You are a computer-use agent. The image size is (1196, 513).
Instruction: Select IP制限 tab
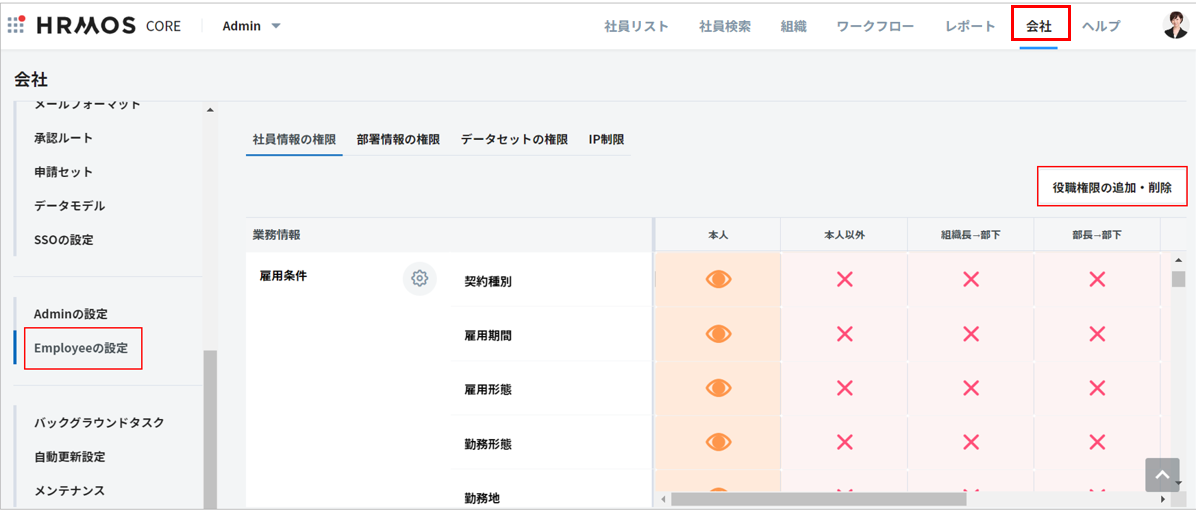(x=606, y=140)
